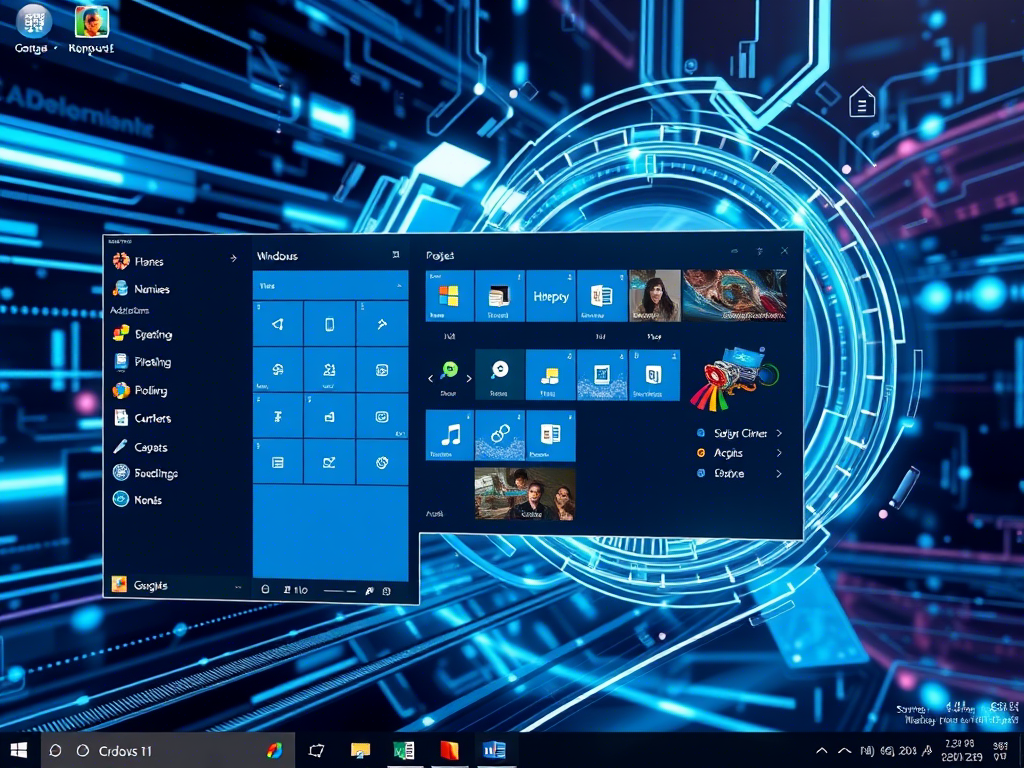The image size is (1024, 768).
Task: Click the Pojet panel title
Action: [440, 255]
